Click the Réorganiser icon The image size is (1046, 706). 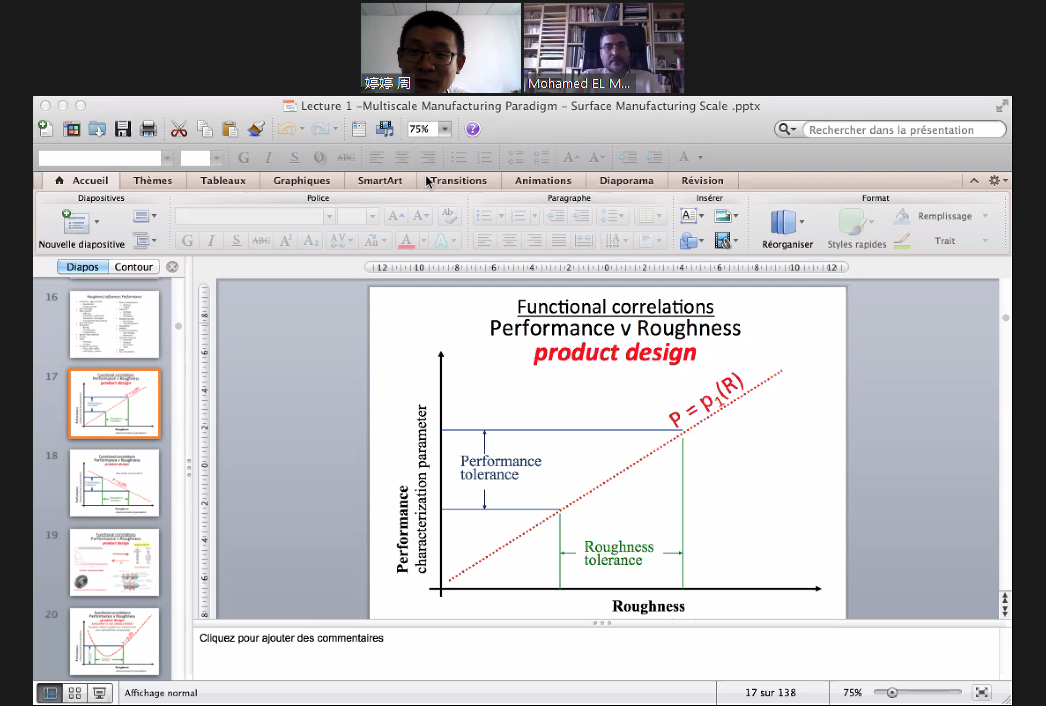(x=785, y=222)
